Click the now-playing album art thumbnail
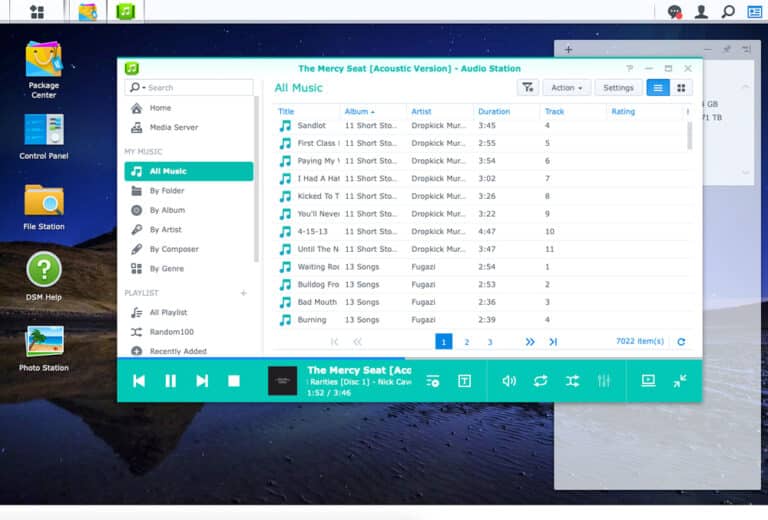Image resolution: width=768 pixels, height=520 pixels. (282, 380)
